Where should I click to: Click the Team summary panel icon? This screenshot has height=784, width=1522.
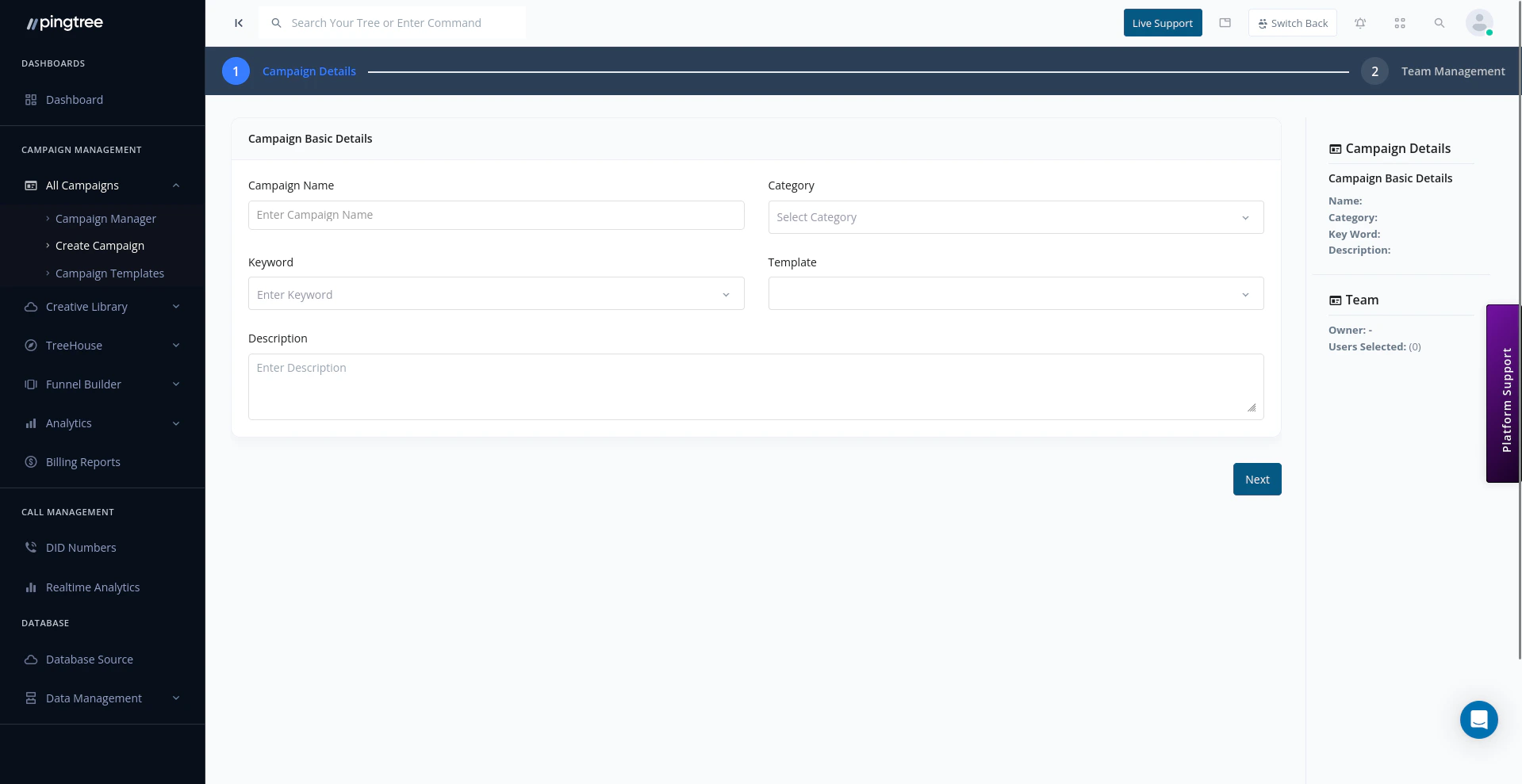click(x=1336, y=300)
